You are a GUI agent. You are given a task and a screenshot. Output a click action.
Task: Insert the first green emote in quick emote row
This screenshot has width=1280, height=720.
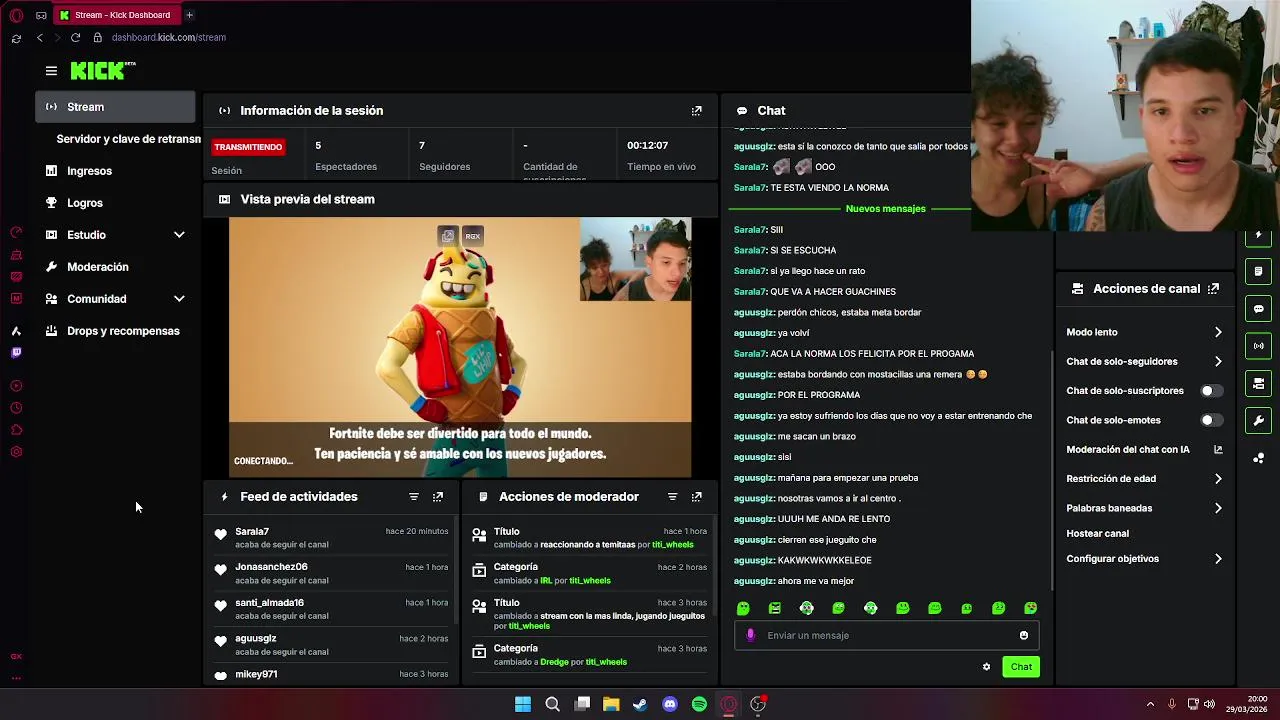[743, 608]
